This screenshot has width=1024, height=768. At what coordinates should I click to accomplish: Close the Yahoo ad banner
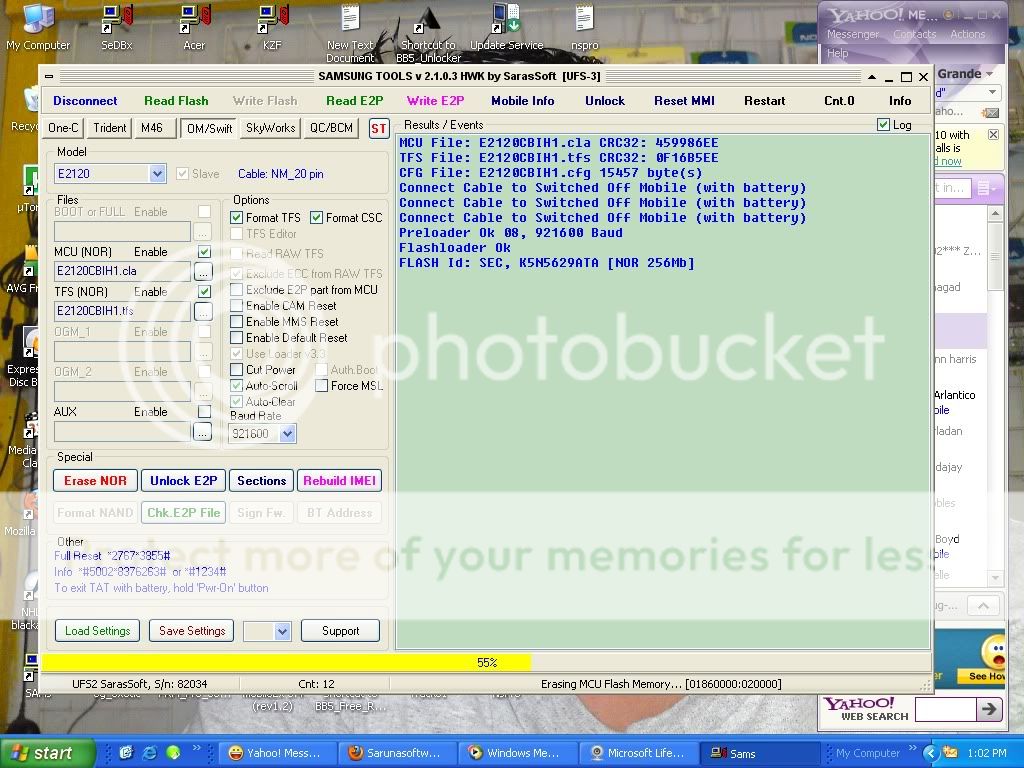point(993,135)
